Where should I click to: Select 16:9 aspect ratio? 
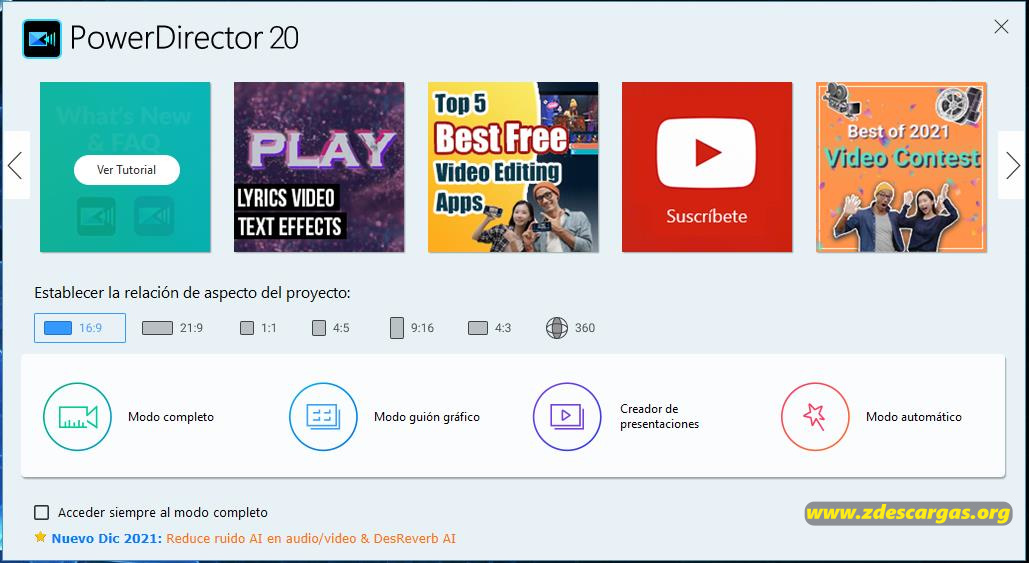[80, 328]
